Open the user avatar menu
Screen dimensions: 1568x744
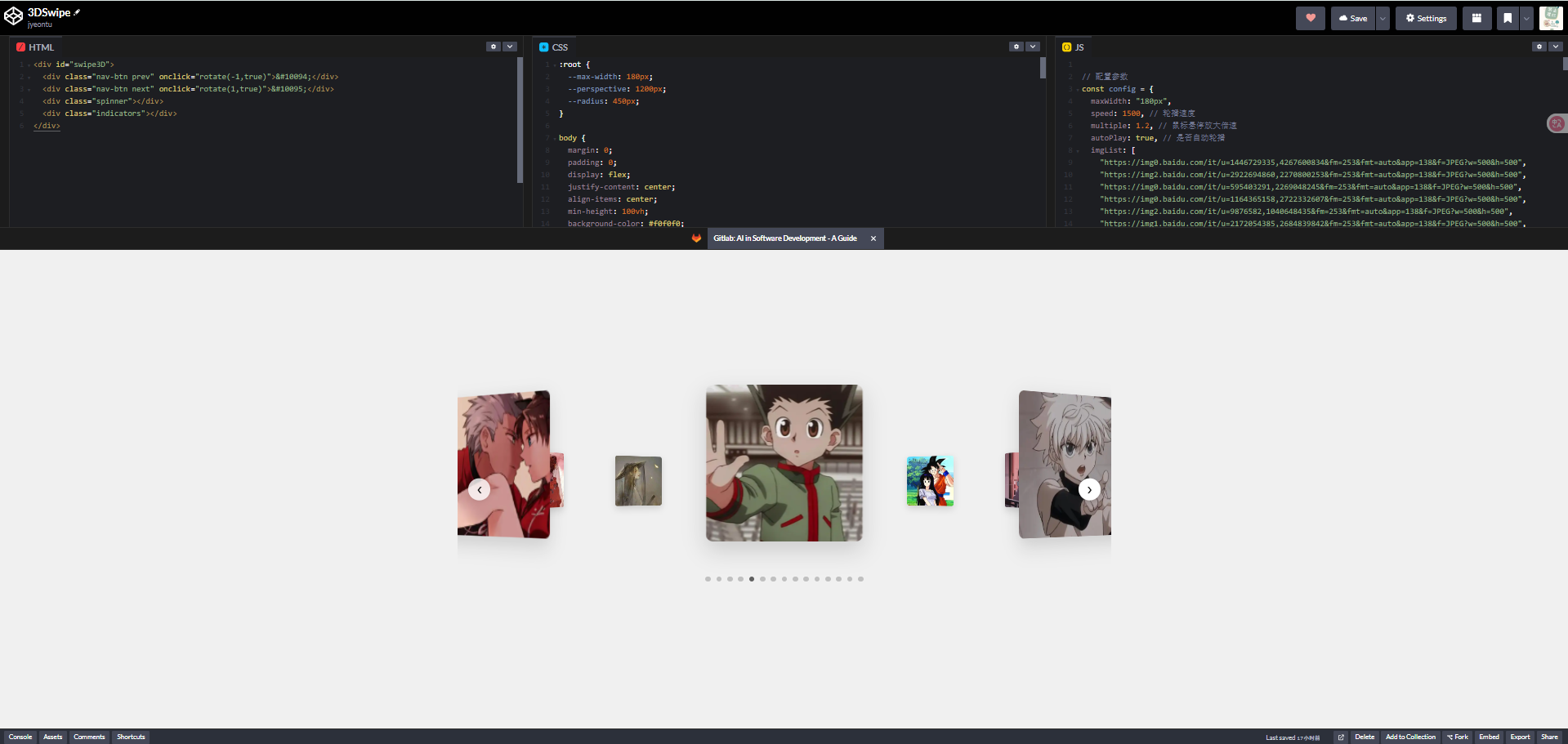pos(1551,18)
